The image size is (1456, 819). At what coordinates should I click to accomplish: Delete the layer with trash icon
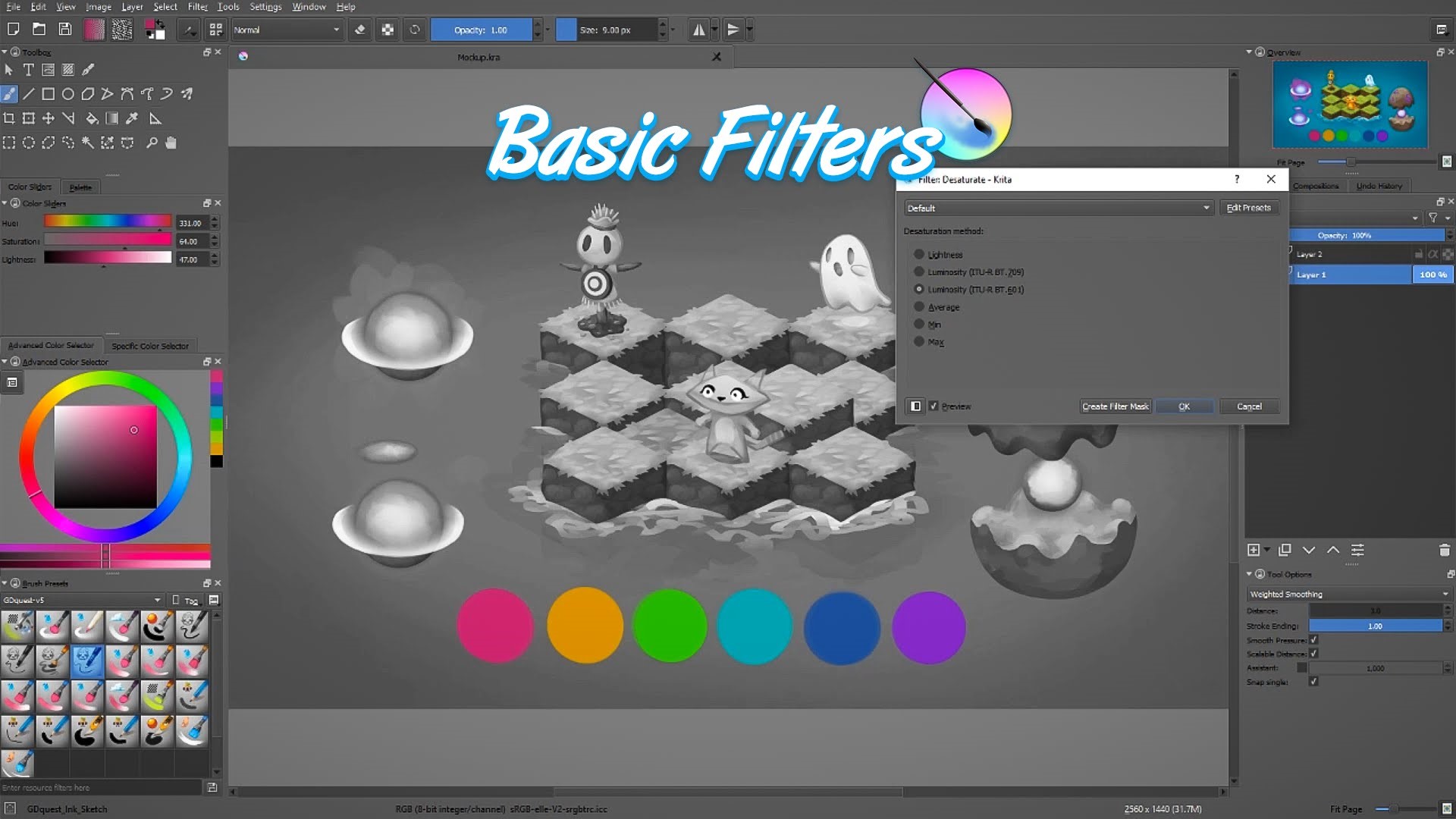[1444, 550]
